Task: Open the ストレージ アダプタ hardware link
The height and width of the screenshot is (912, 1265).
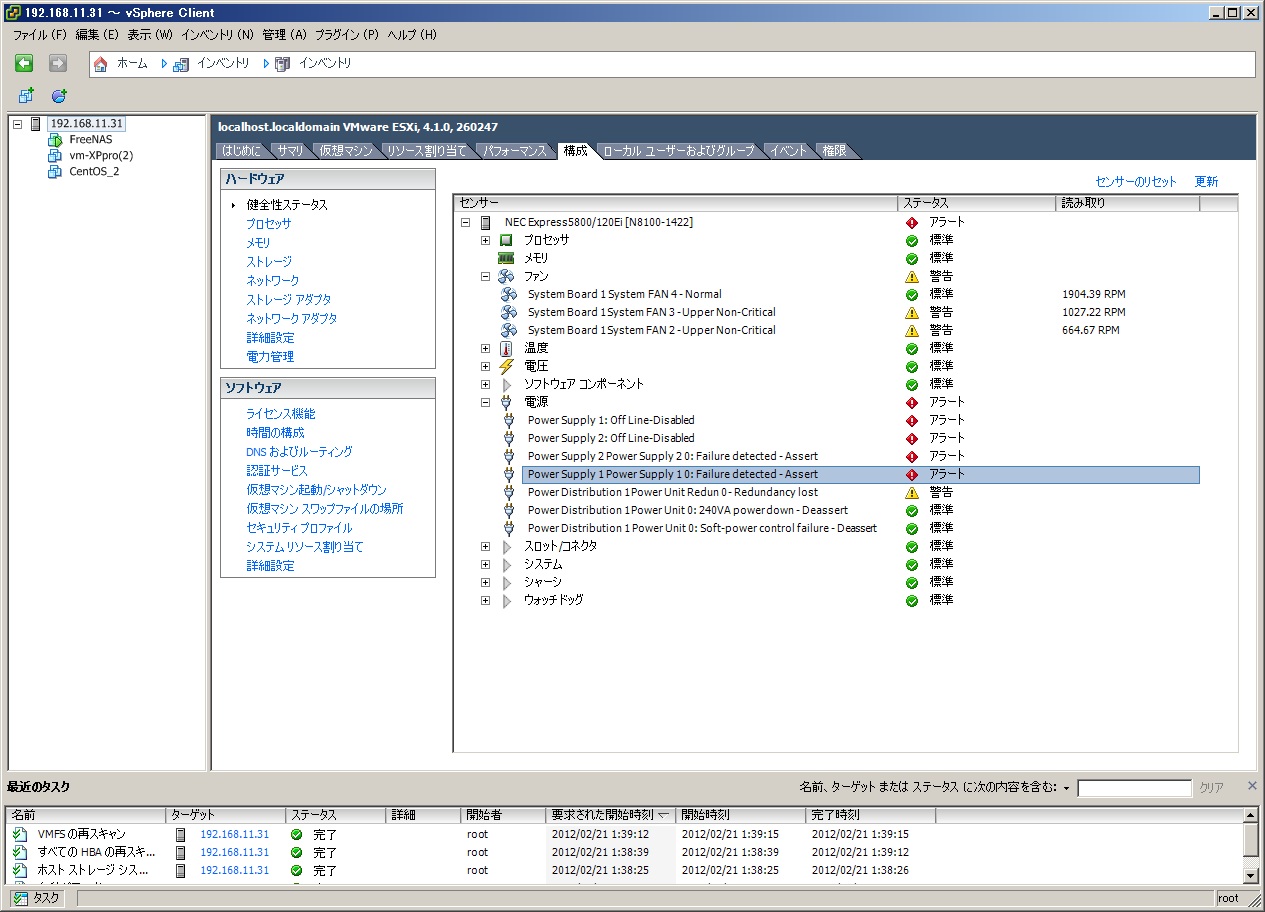Action: 289,299
